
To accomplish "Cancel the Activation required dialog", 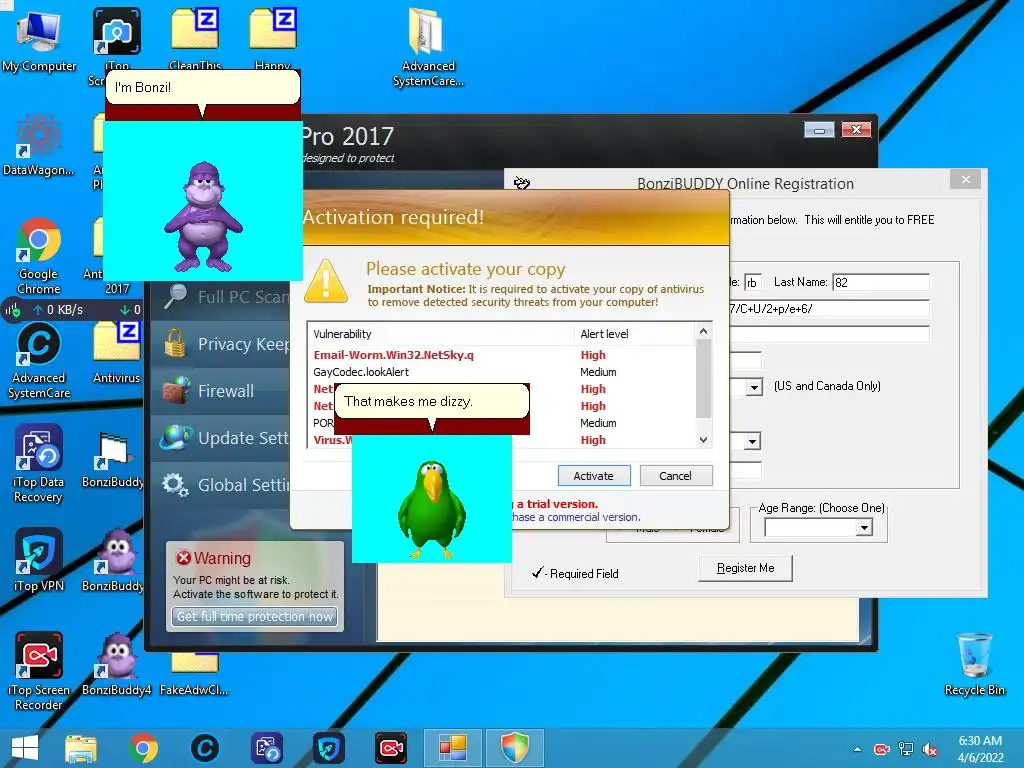I will (675, 476).
